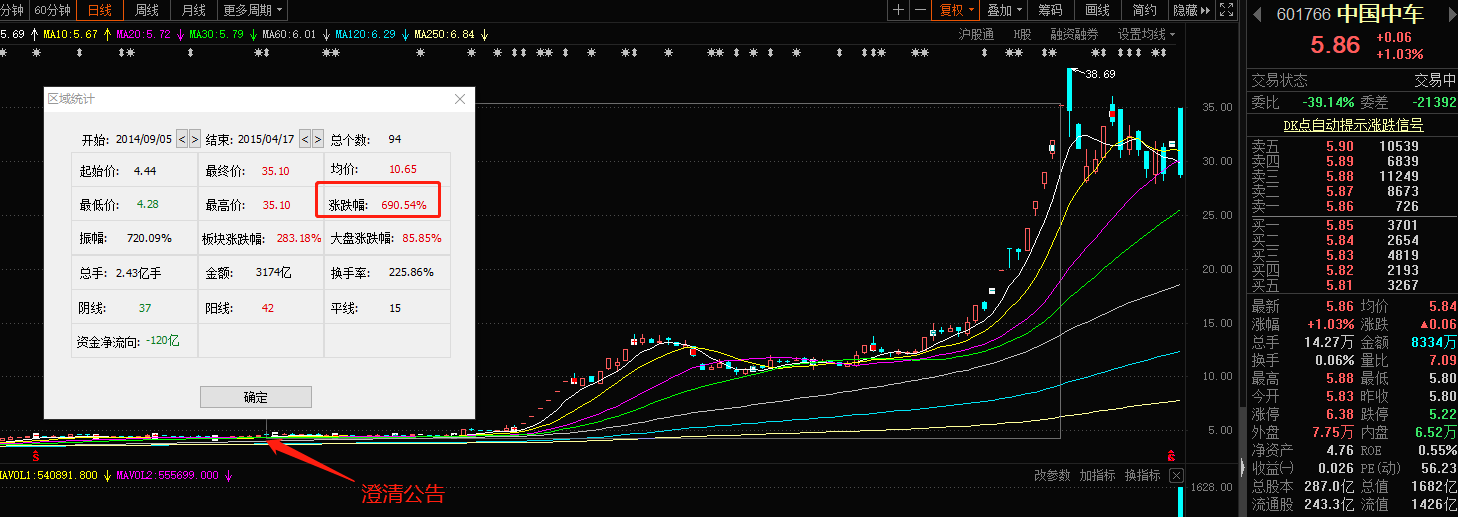
Task: Toggle the 融资融券 chart marker
Action: point(1074,34)
